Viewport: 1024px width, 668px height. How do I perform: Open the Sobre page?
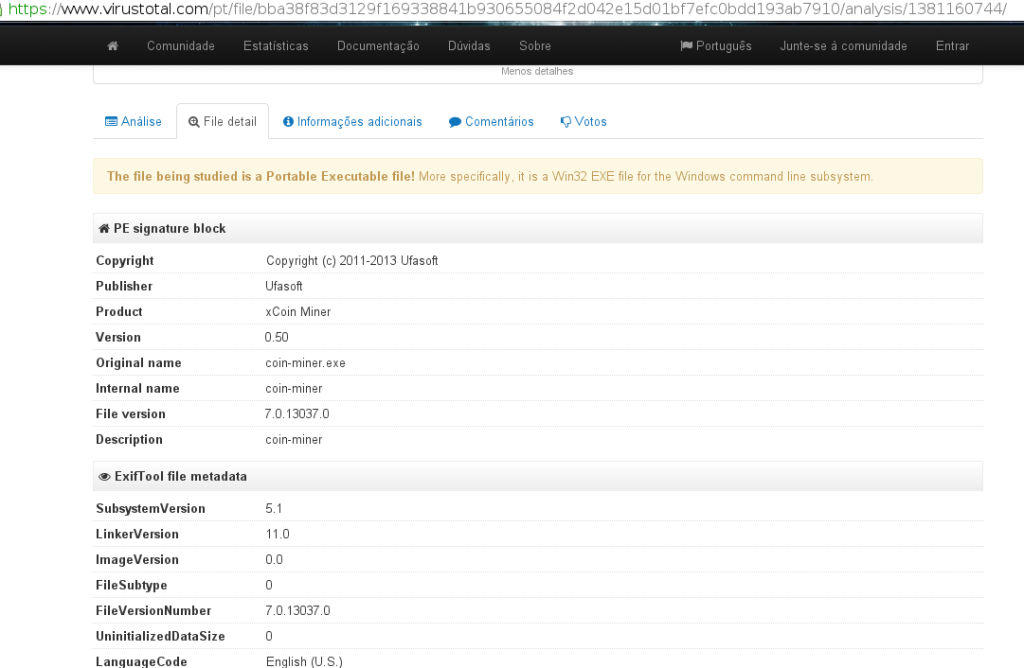tap(535, 46)
